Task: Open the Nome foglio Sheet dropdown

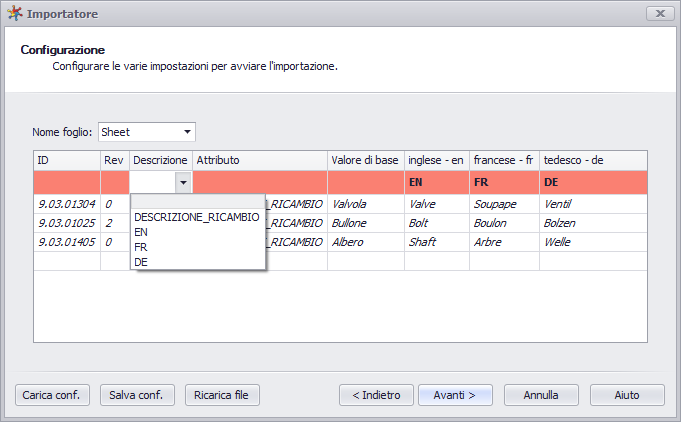Action: click(147, 132)
